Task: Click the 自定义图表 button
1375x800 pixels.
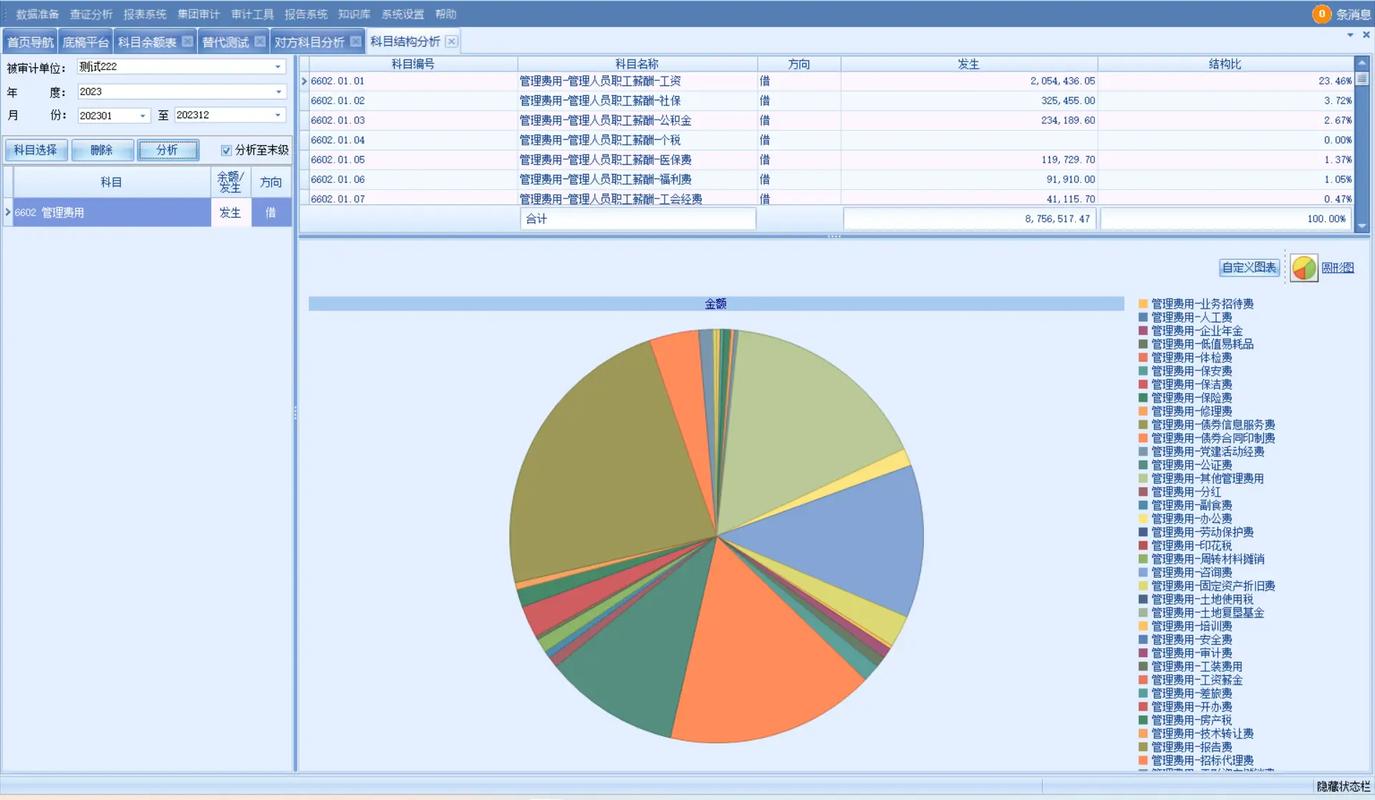Action: click(1249, 267)
